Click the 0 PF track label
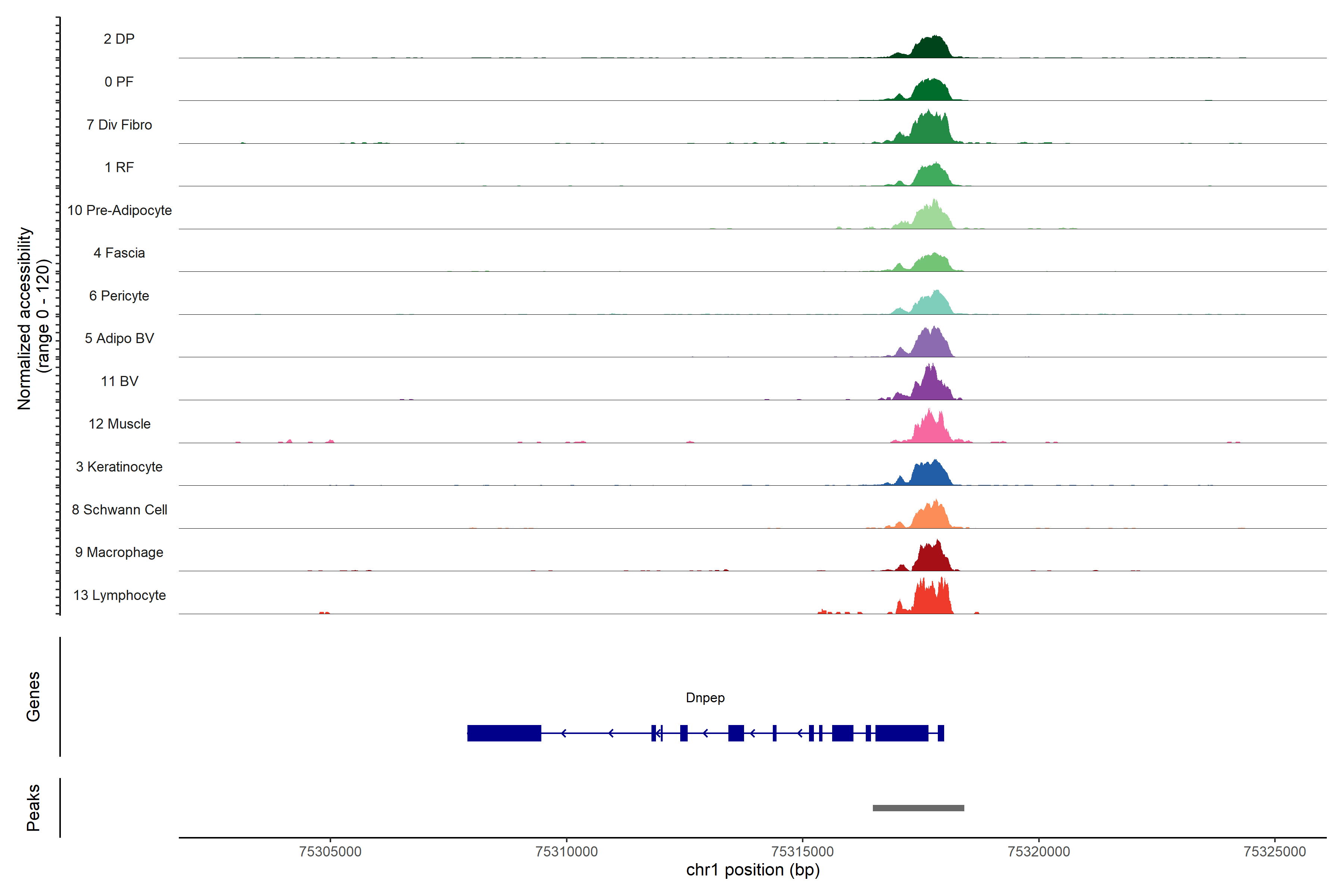Screen dimensions: 1344x896 point(119,82)
